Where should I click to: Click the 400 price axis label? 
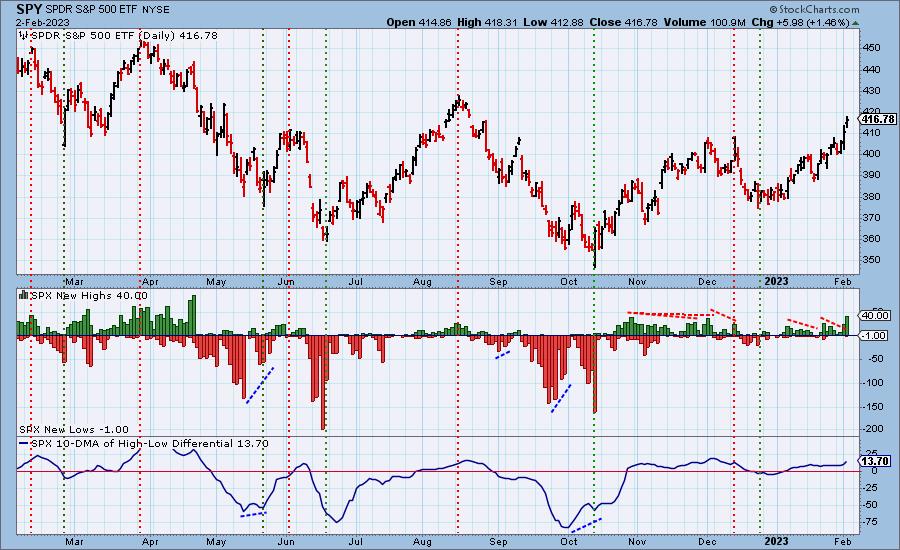pos(871,153)
